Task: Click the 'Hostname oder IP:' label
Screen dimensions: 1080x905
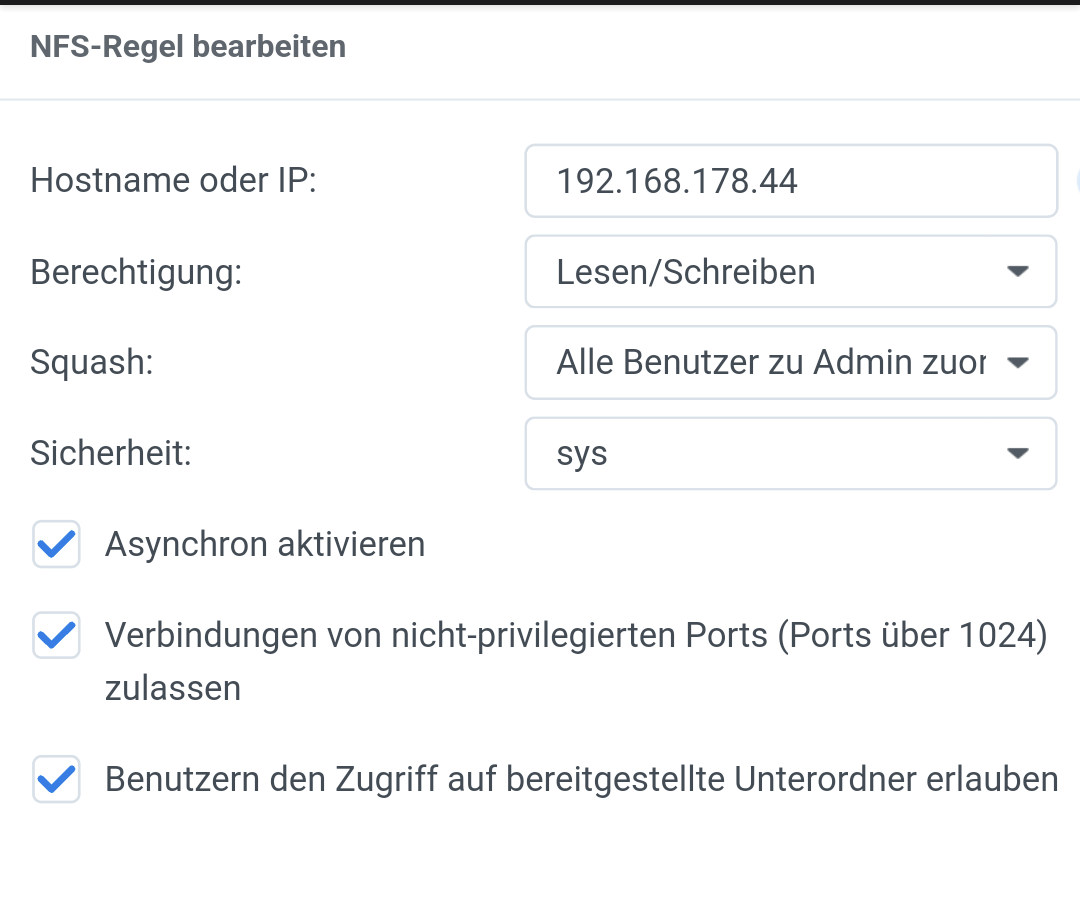Action: [x=174, y=180]
